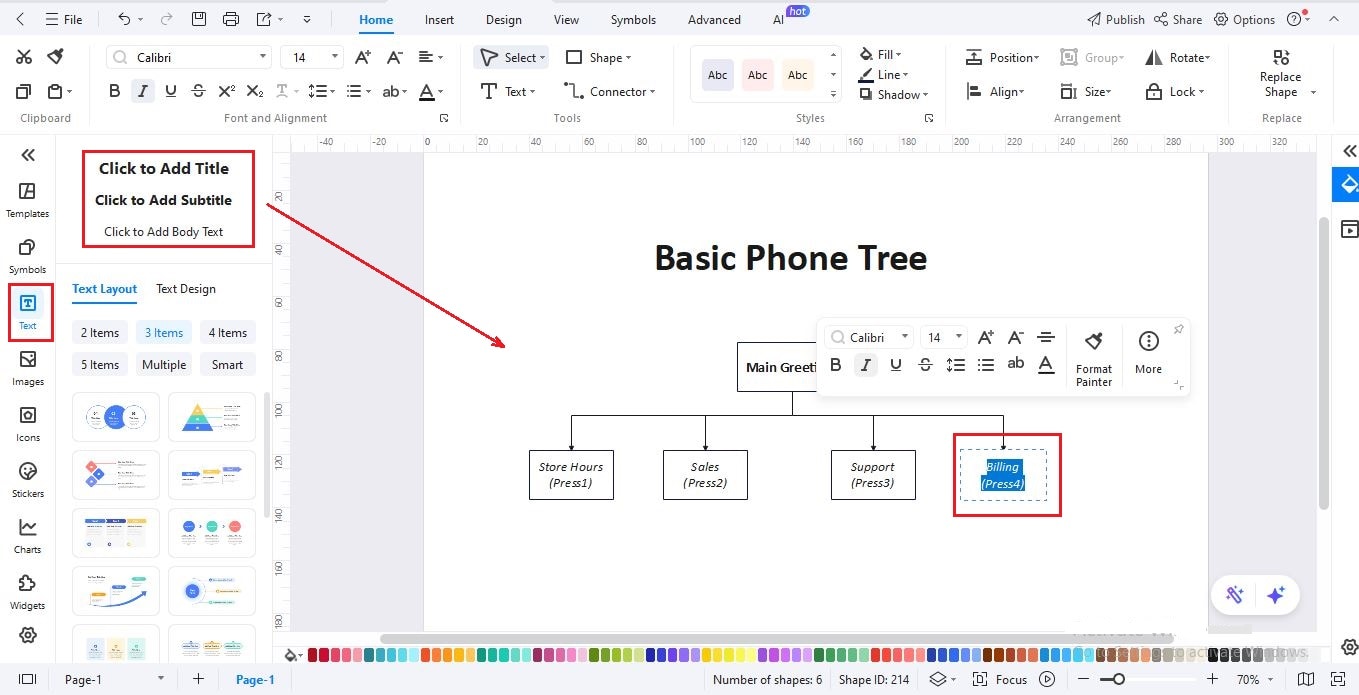This screenshot has height=695, width=1359.
Task: Click the Print icon in title bar
Action: [231, 19]
